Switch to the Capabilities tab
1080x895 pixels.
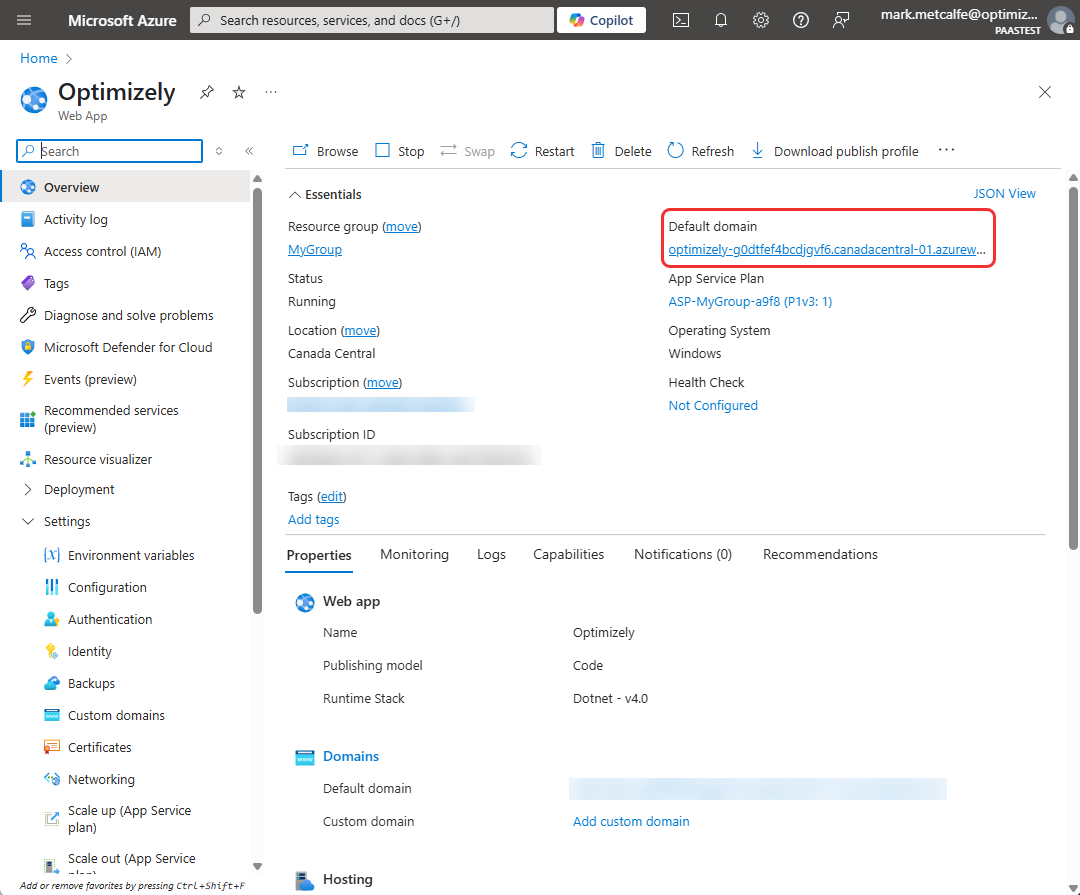[568, 555]
